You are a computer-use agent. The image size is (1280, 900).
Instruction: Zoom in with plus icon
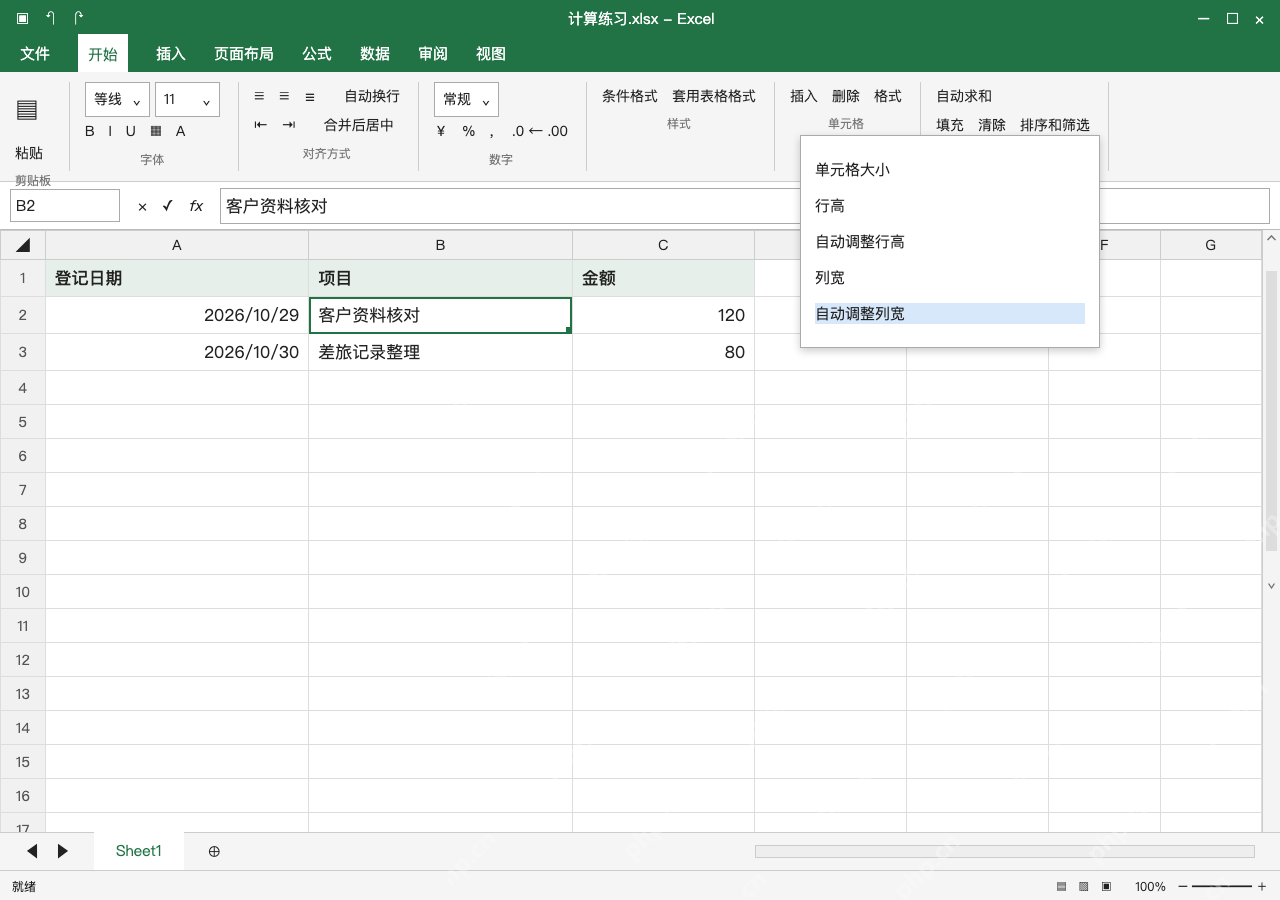[x=1262, y=886]
